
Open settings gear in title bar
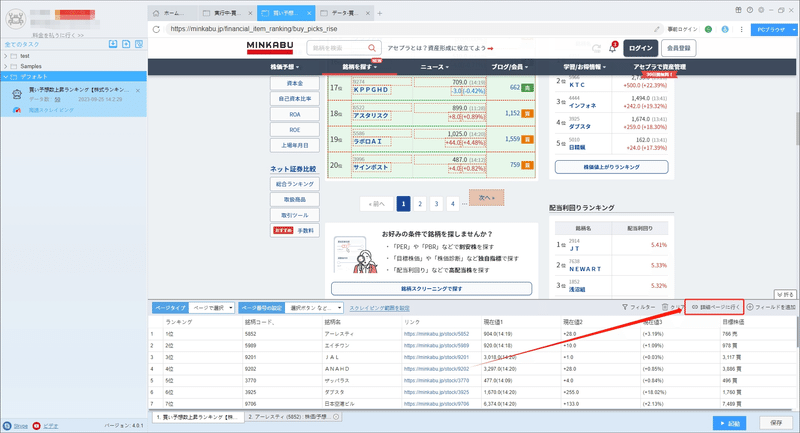pos(761,10)
